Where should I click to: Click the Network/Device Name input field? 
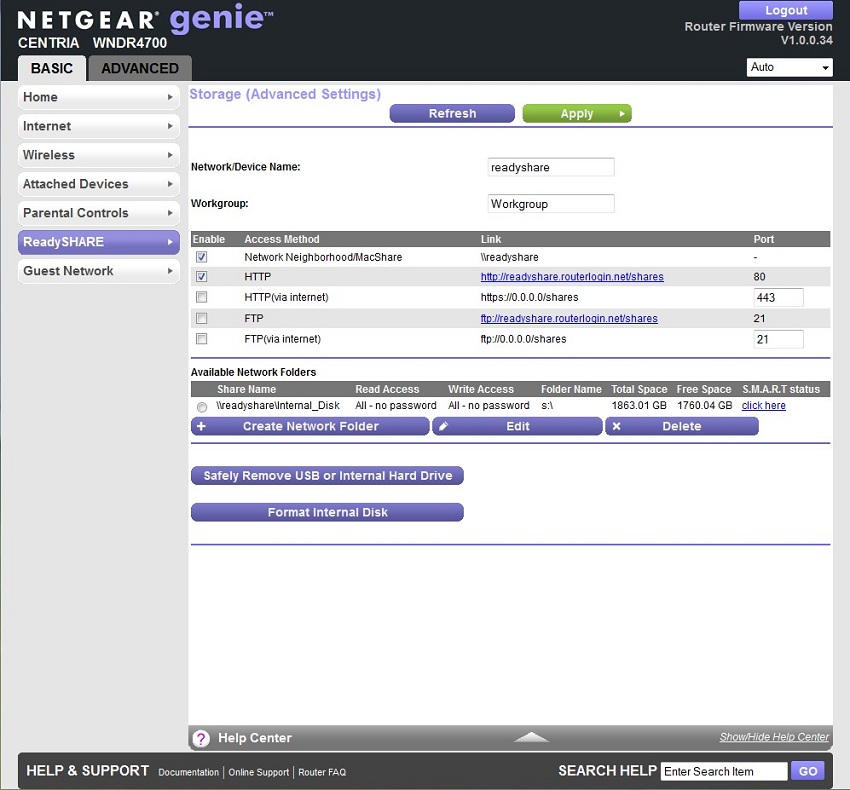[x=551, y=167]
